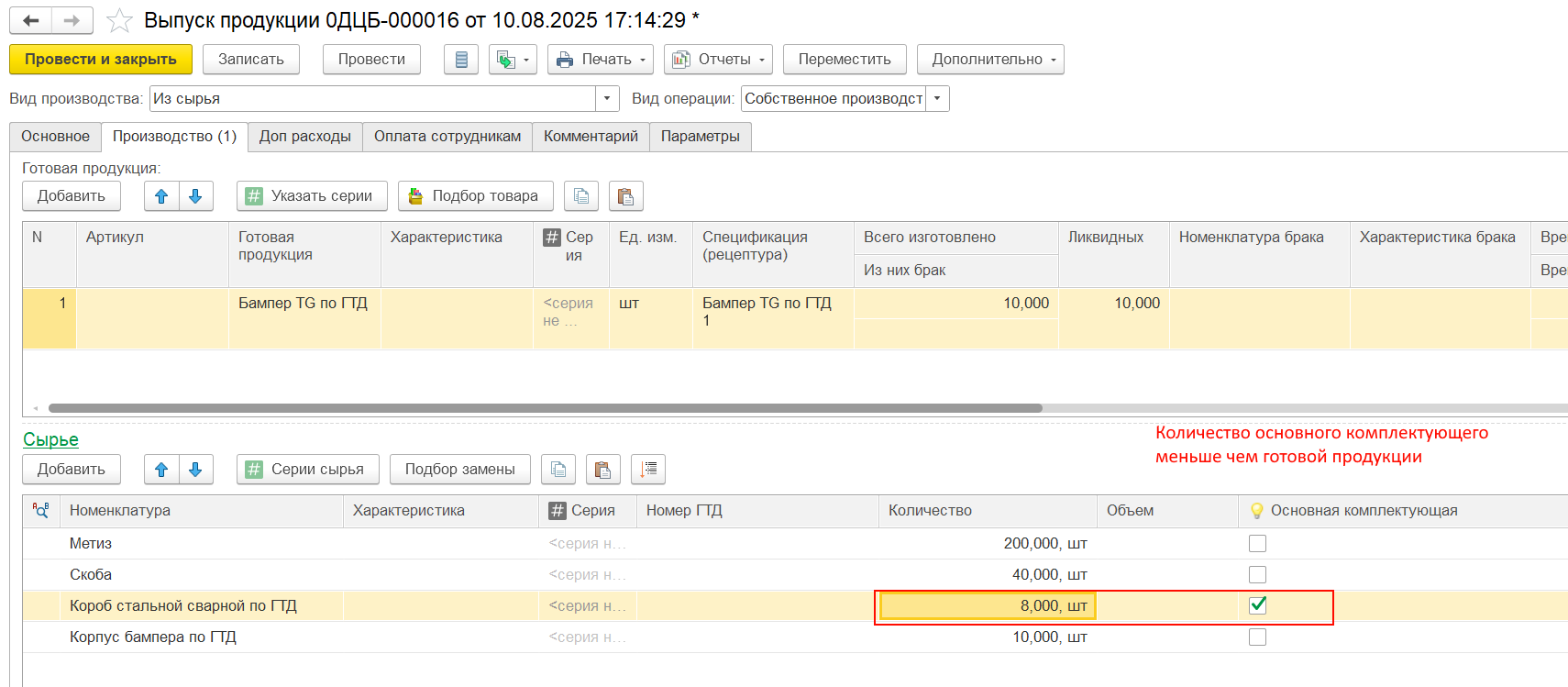Paste rows icon in raw materials toolbar
Viewport: 1568px width, 687px height.
pyautogui.click(x=602, y=470)
